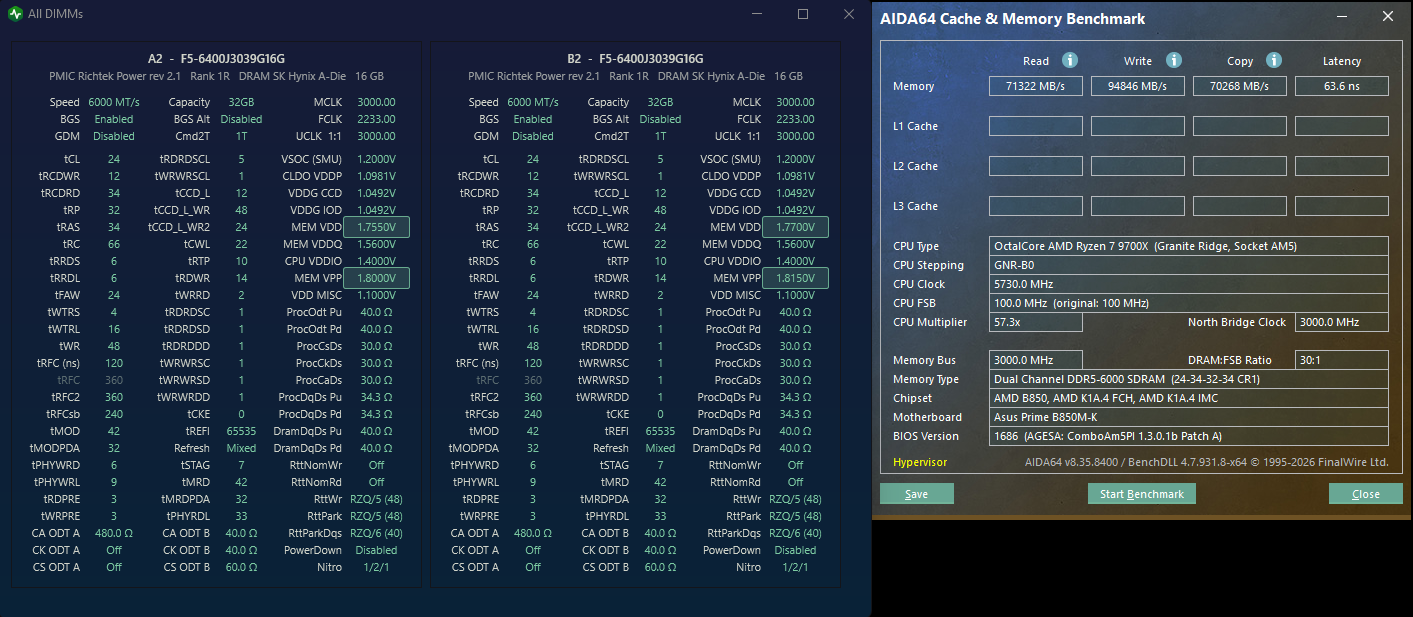Image resolution: width=1413 pixels, height=617 pixels.
Task: Click the B2 - F5-6400J3039G16G module header
Action: 635,59
